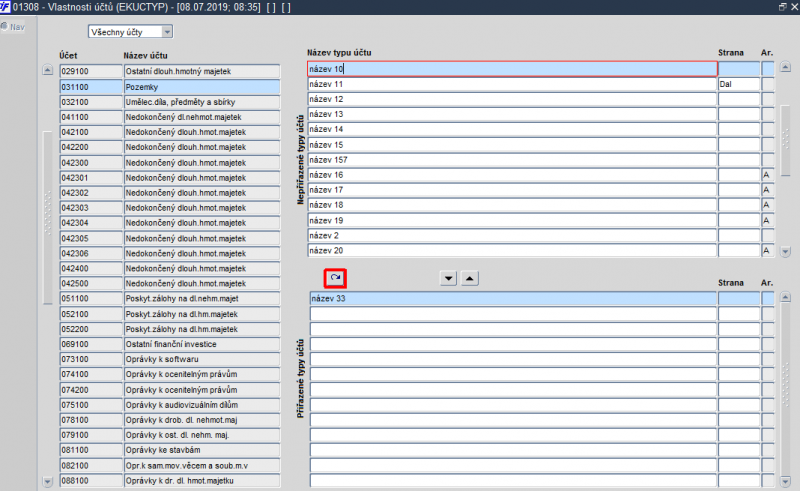Select 'název 14' type row
This screenshot has width=800, height=491.
point(512,129)
